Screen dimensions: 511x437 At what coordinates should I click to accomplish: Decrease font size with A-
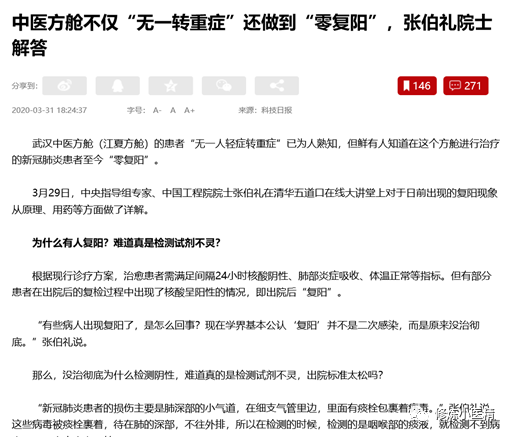pos(157,110)
